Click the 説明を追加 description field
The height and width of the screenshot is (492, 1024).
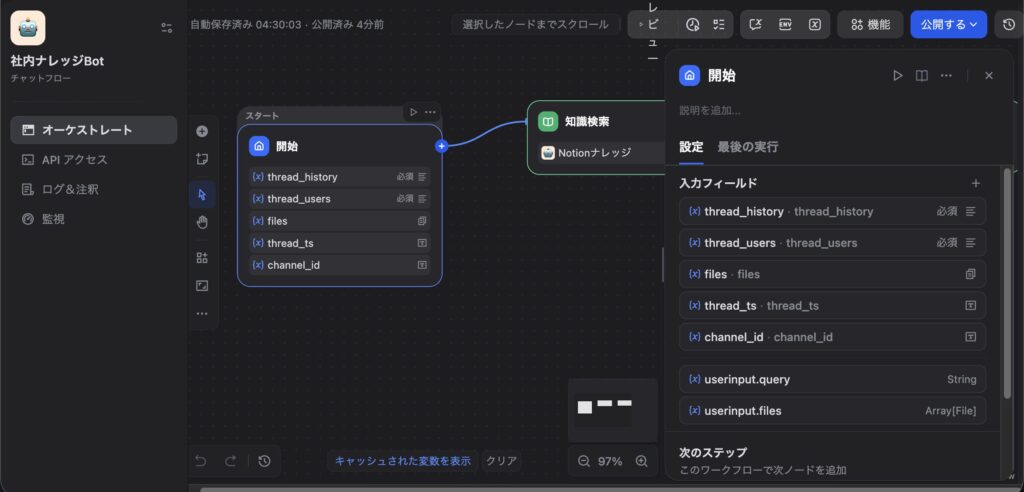(710, 110)
